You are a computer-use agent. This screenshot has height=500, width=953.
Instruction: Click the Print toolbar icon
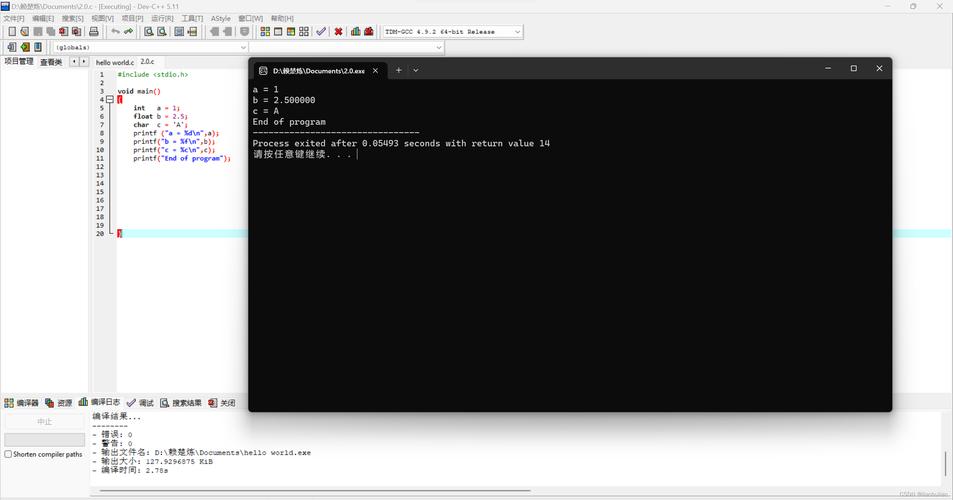(x=94, y=32)
